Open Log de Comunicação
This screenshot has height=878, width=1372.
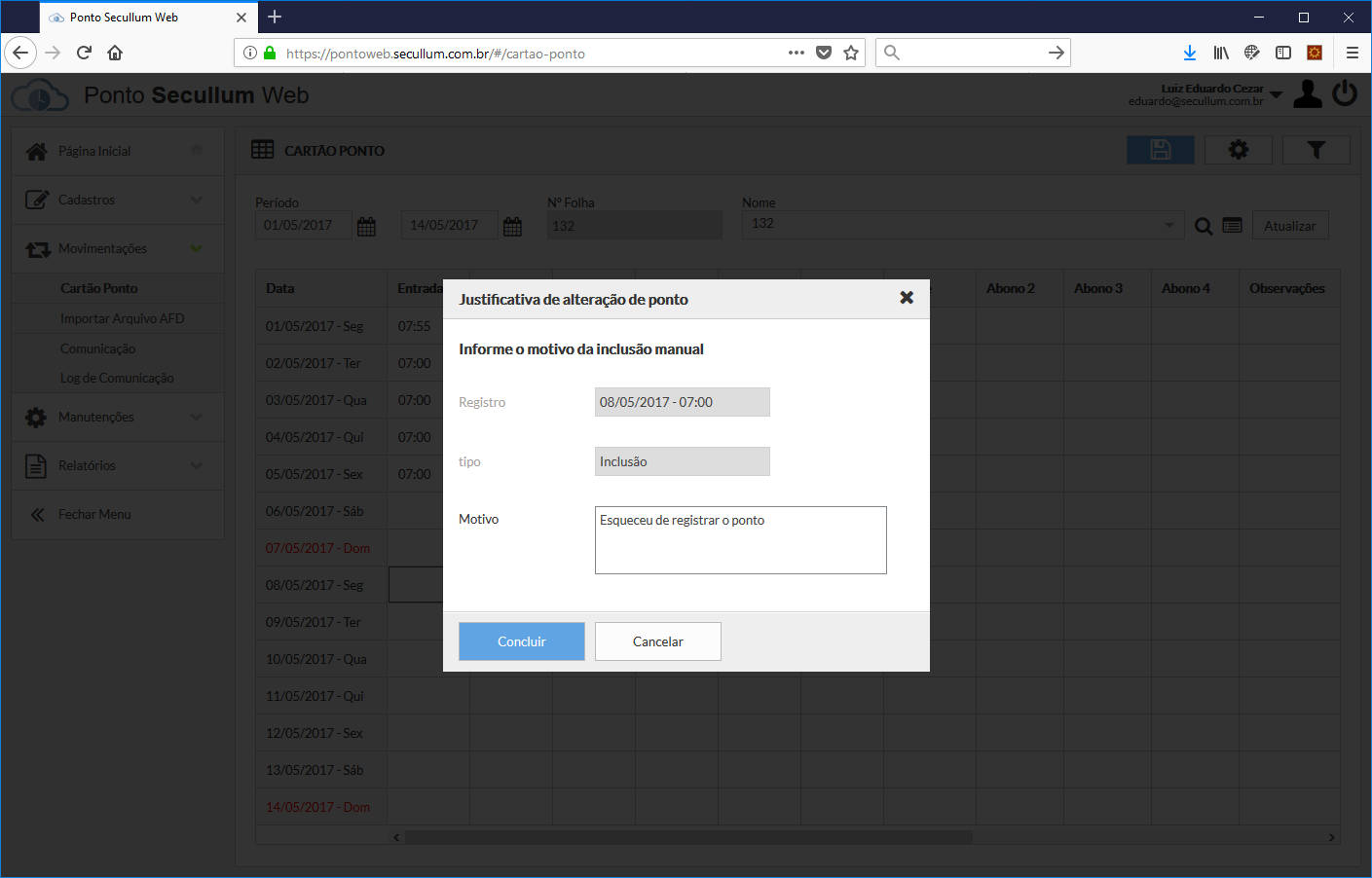click(117, 378)
